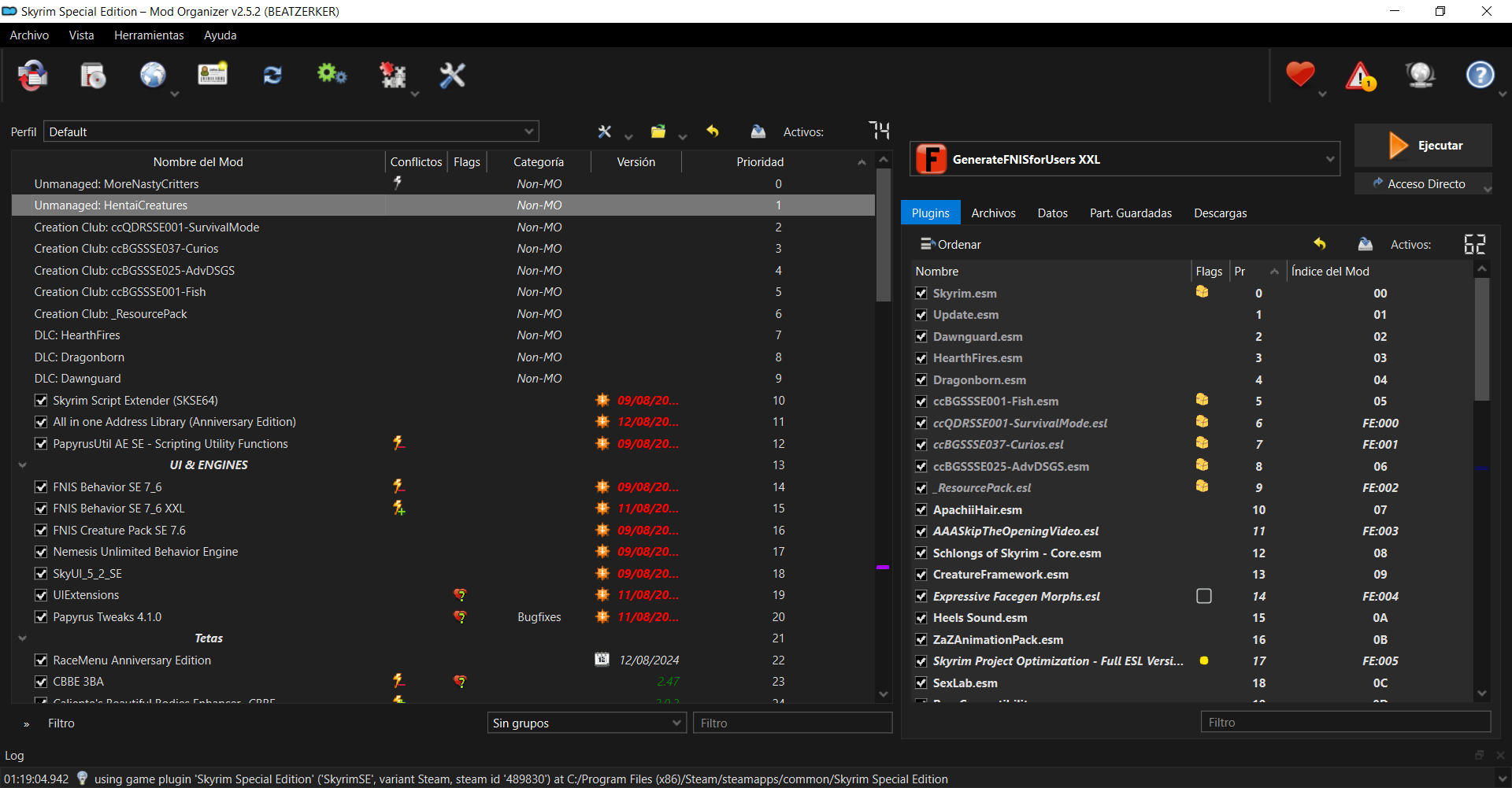
Task: Click the log panel scroll down arrow
Action: [1503, 779]
